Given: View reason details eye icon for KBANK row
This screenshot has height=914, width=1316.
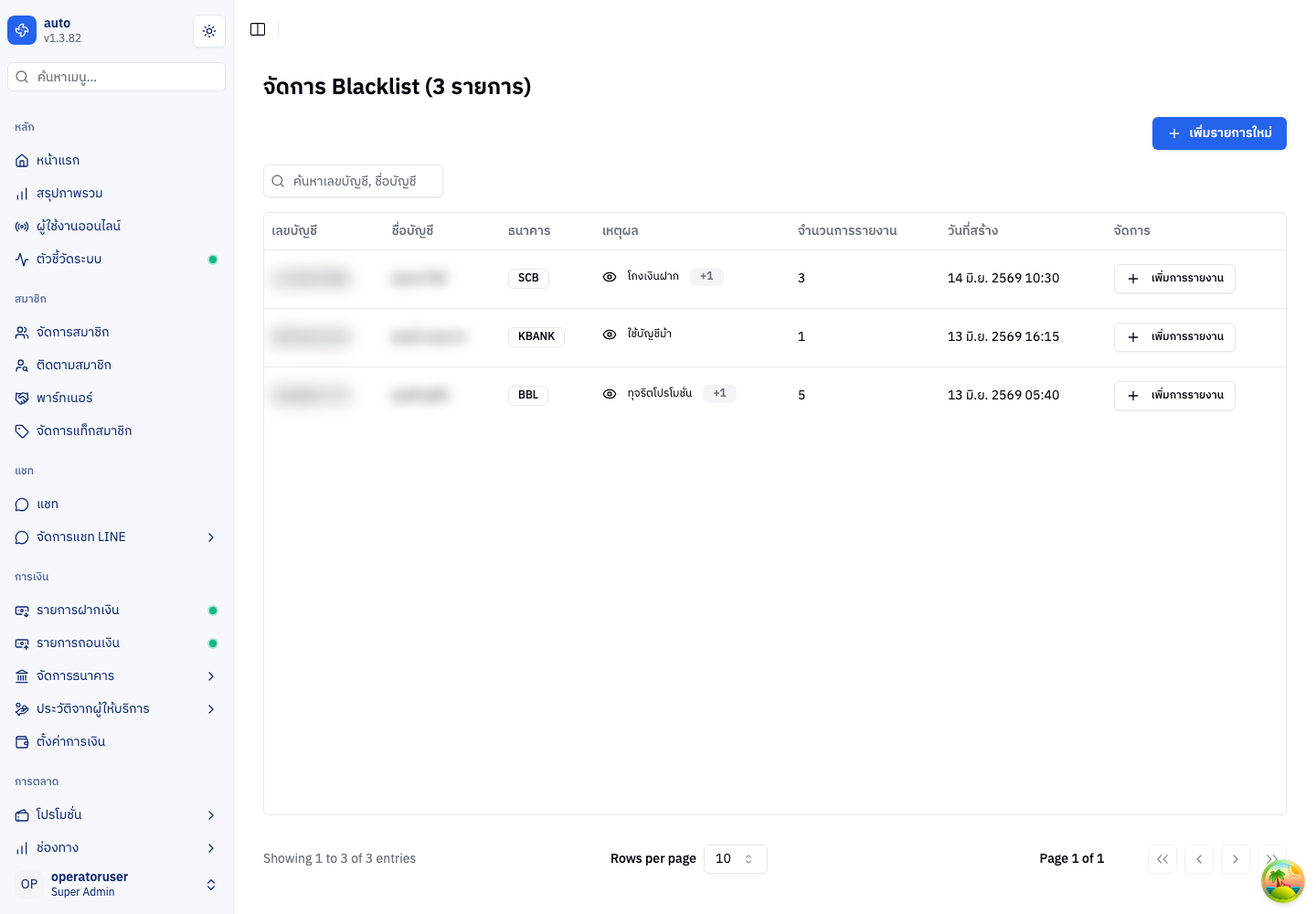Looking at the screenshot, I should [x=610, y=335].
